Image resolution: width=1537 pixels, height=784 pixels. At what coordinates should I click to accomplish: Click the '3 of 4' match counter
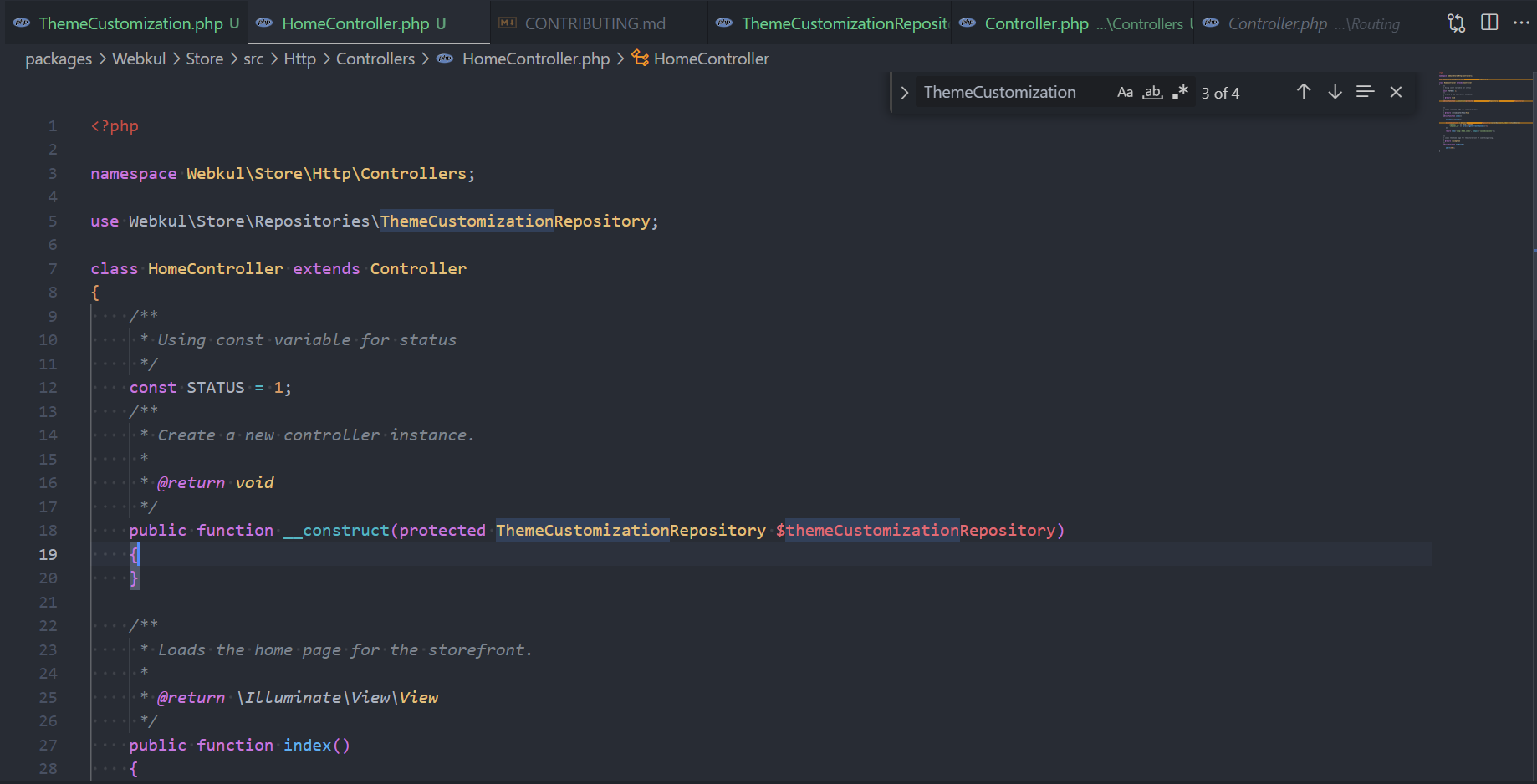point(1220,94)
